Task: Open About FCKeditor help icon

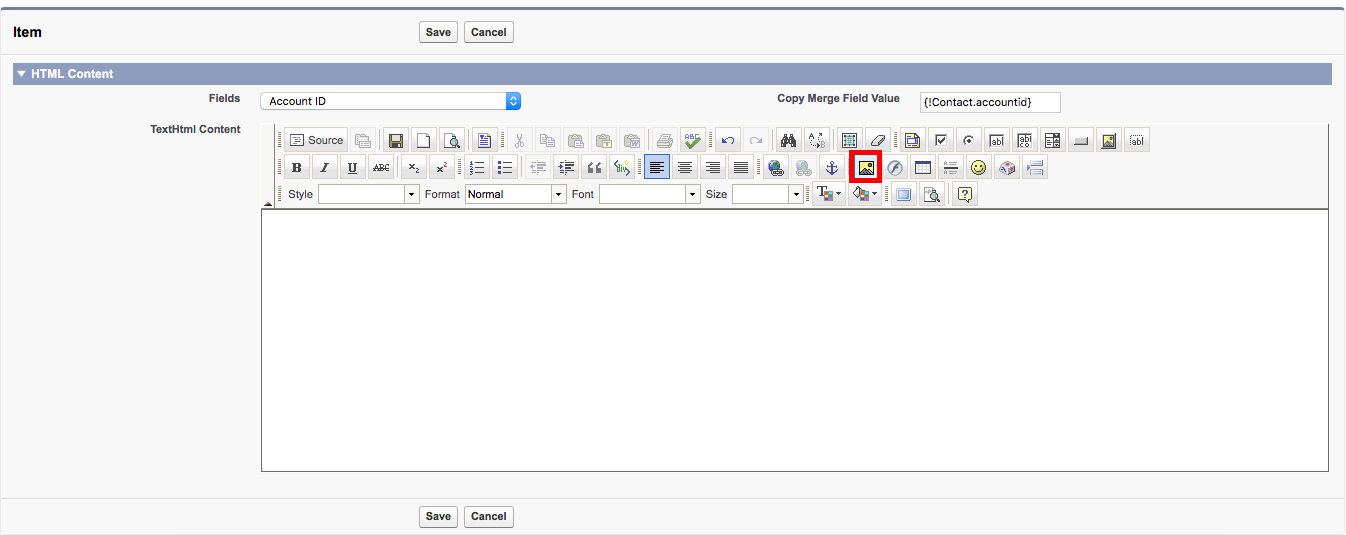Action: (x=965, y=194)
